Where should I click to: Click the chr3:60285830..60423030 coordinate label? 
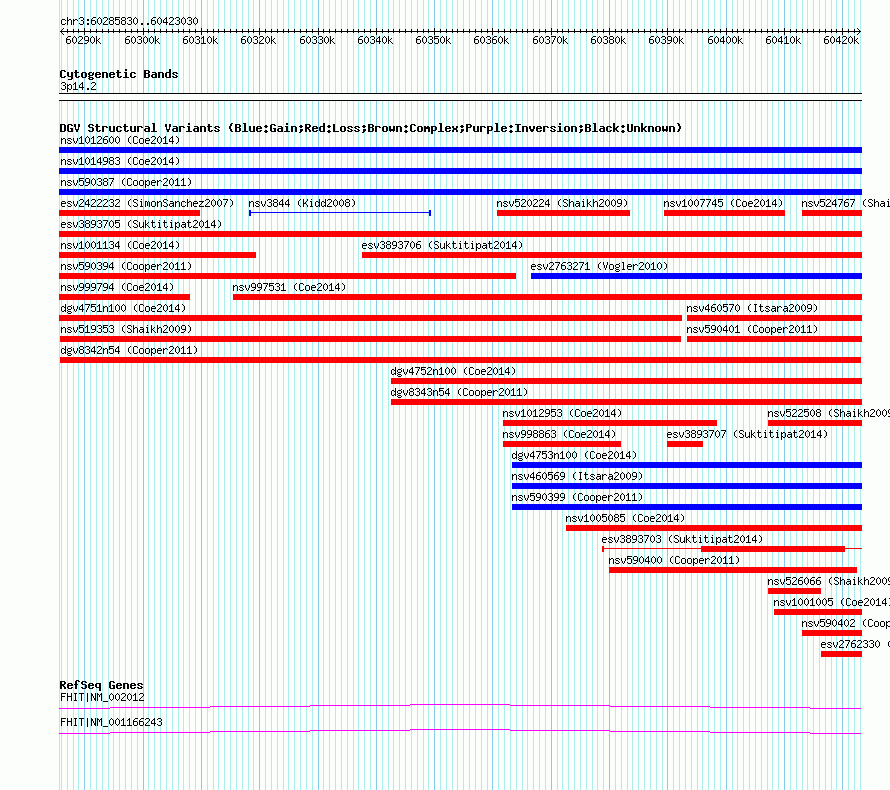tap(129, 21)
